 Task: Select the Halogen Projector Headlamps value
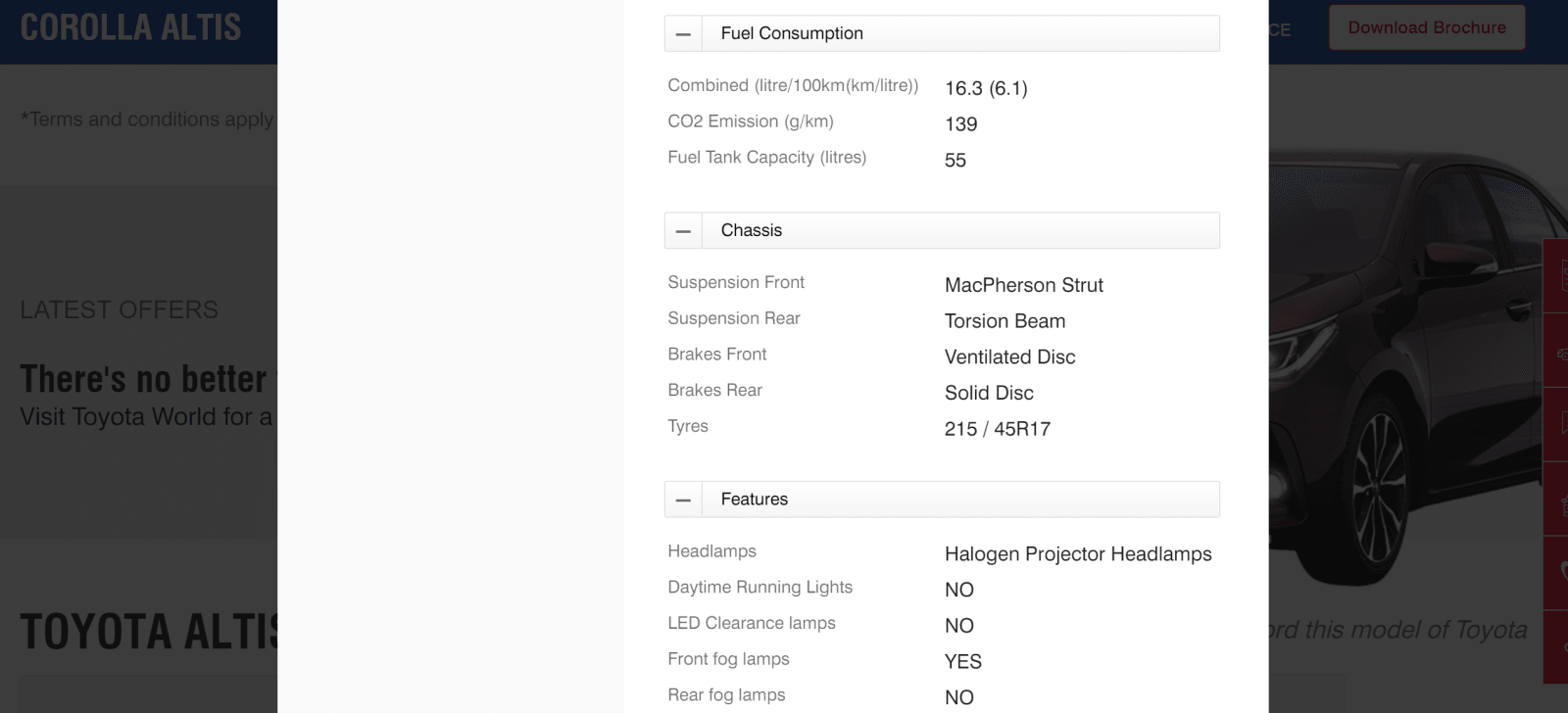click(1078, 554)
